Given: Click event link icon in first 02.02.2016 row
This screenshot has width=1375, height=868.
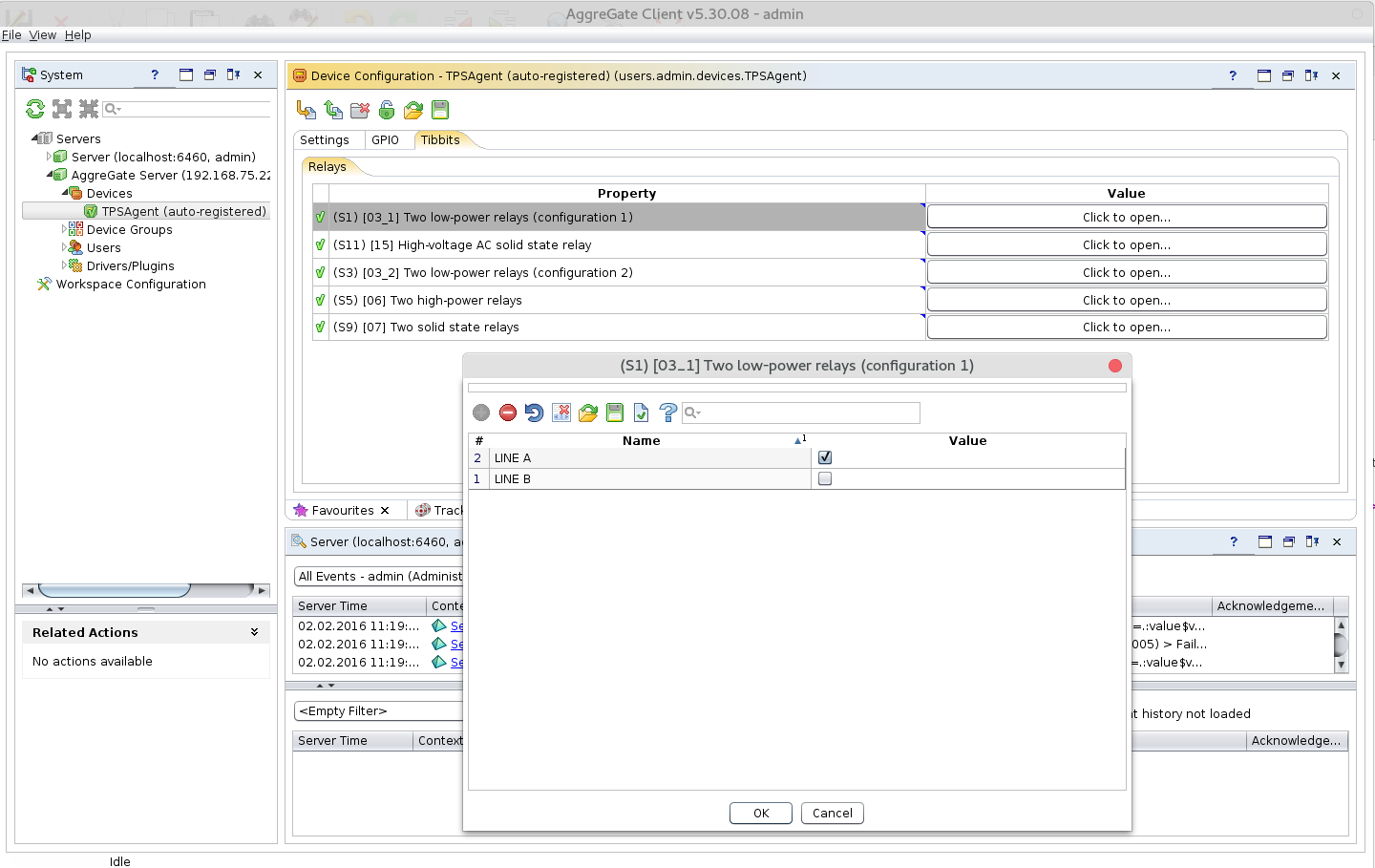Looking at the screenshot, I should [x=439, y=625].
